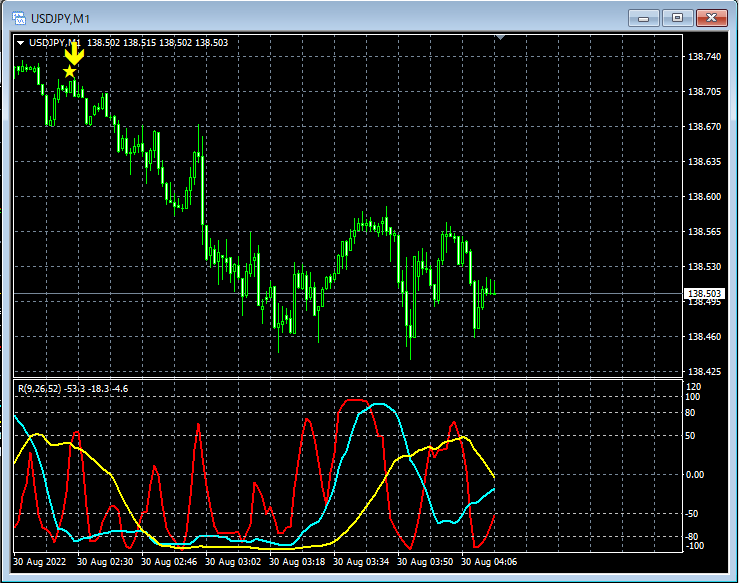
Task: Maximize the USDJPY,M1 chart window
Action: tap(677, 18)
